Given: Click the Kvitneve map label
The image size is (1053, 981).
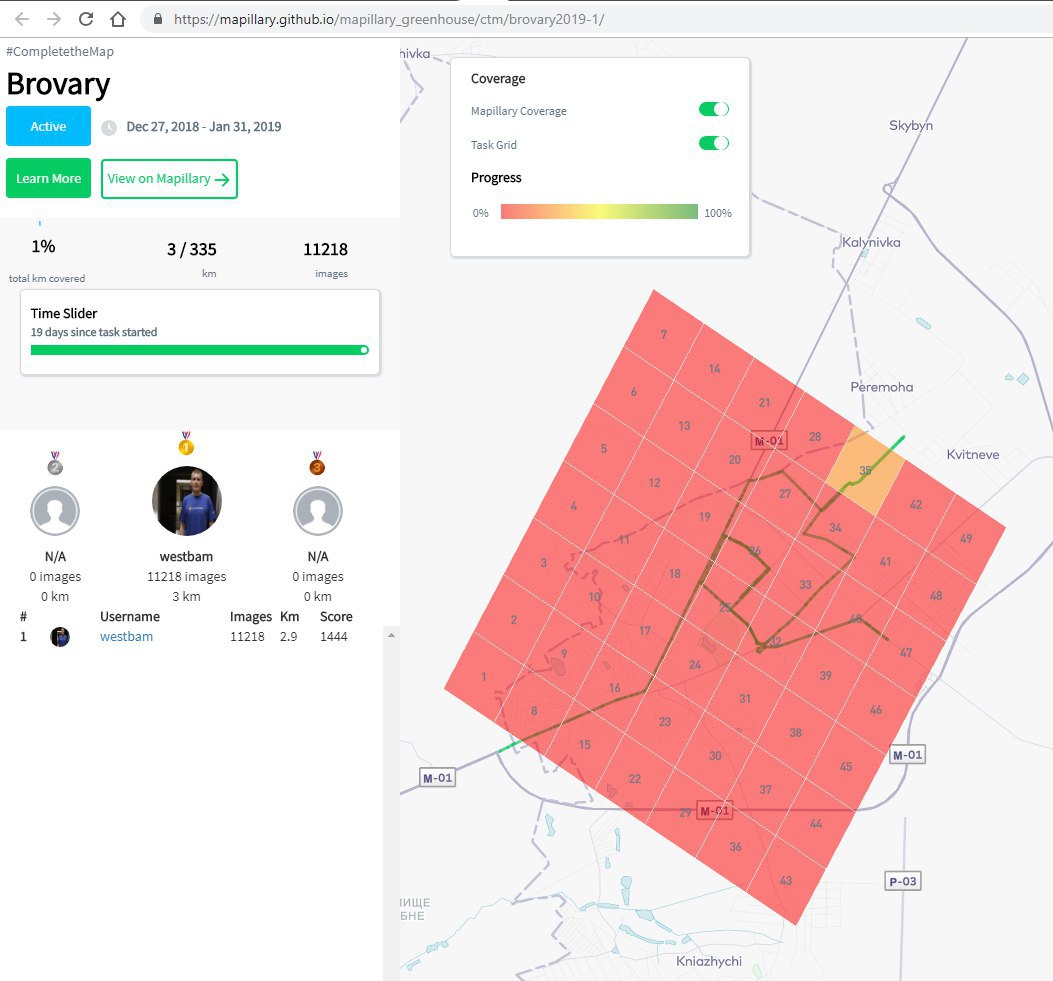Looking at the screenshot, I should point(972,455).
